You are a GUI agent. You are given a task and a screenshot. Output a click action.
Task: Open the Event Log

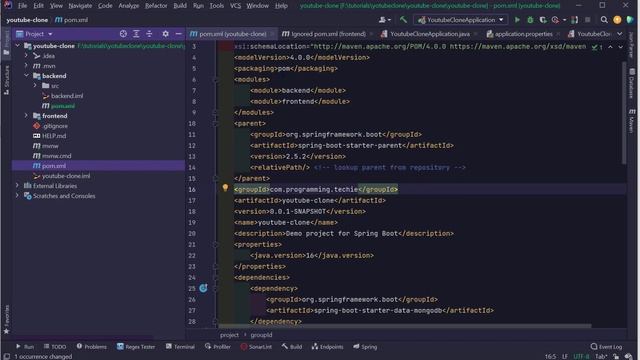[607, 347]
